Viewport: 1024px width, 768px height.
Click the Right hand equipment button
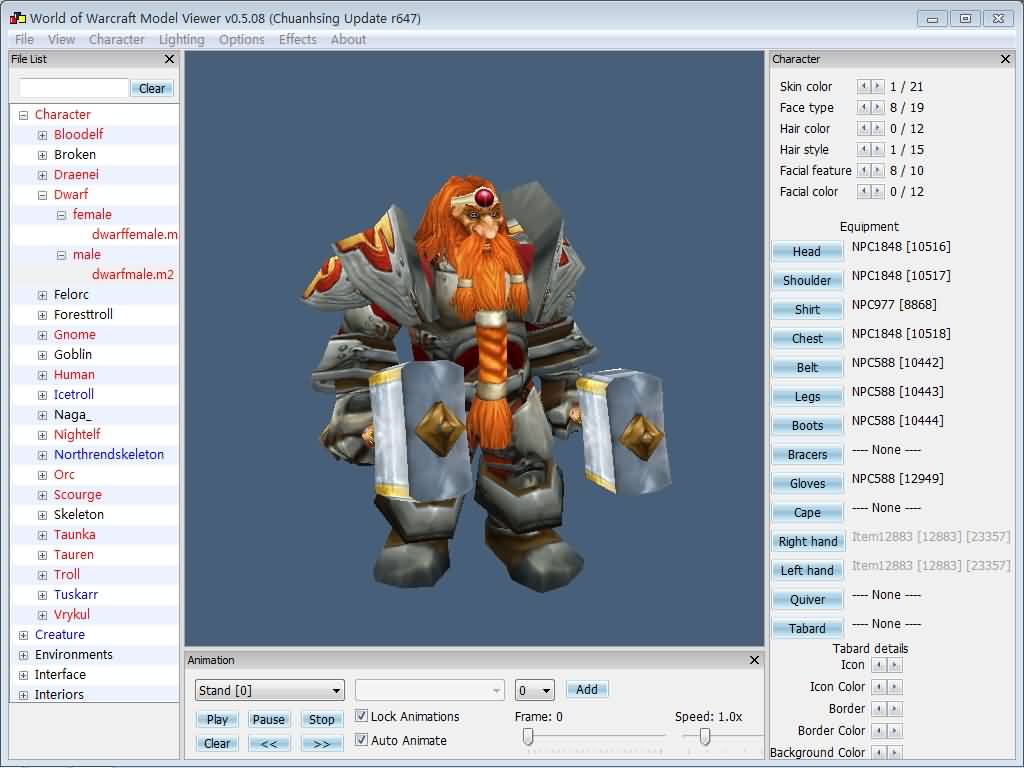(807, 541)
